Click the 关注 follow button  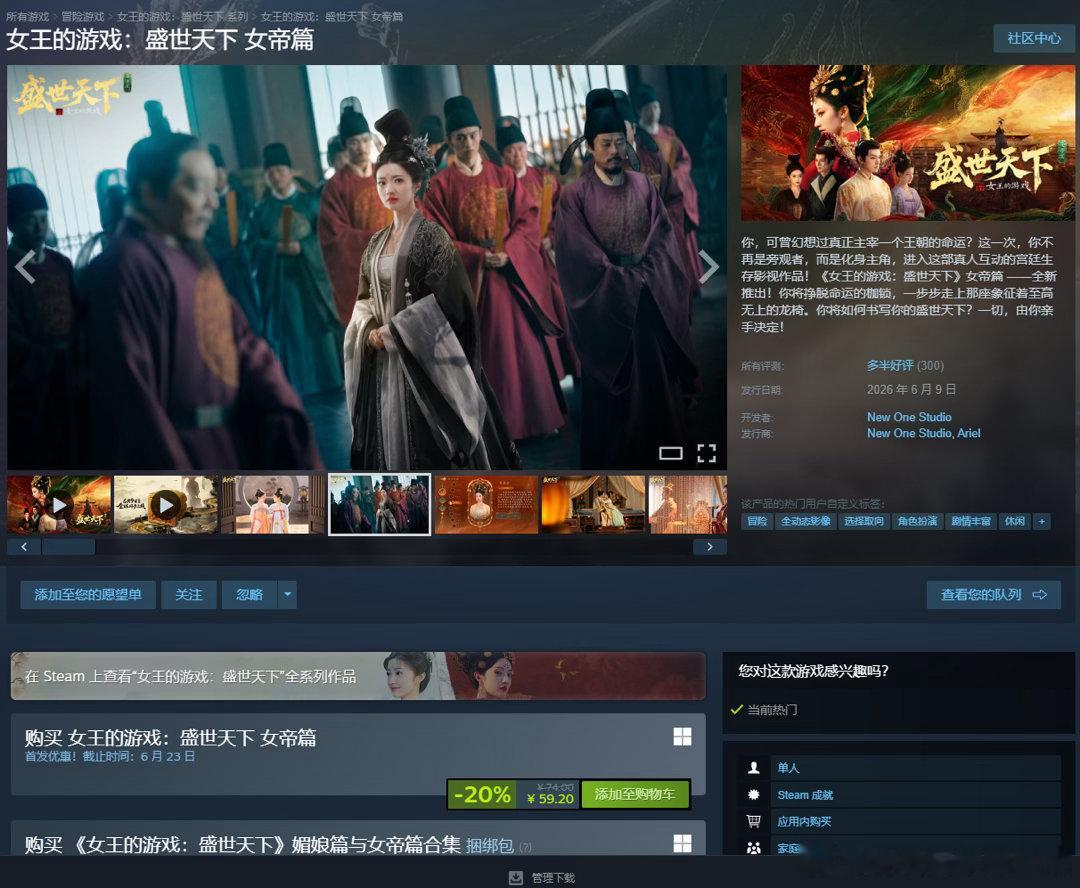pyautogui.click(x=189, y=595)
